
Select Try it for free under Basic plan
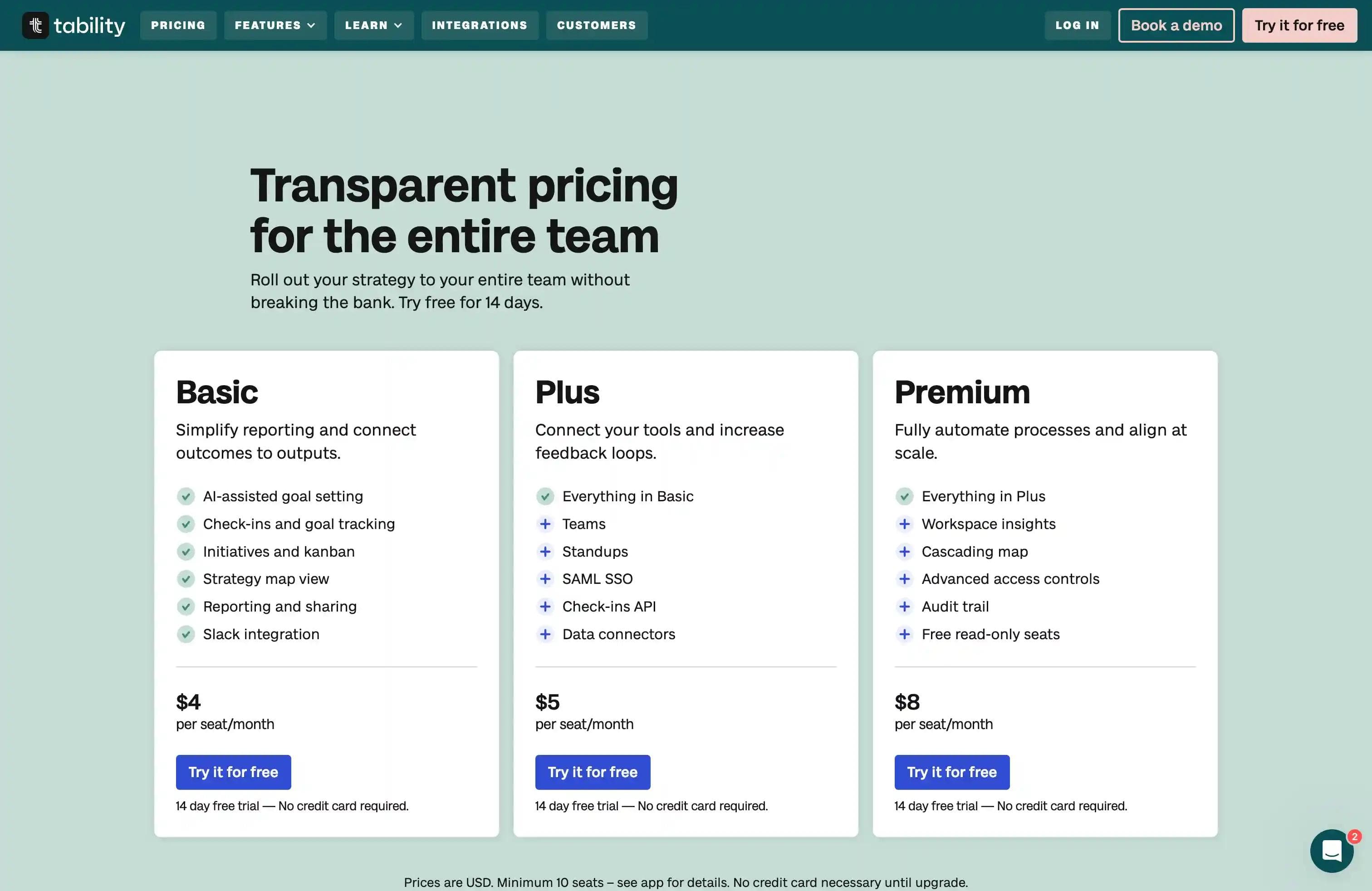coord(233,772)
